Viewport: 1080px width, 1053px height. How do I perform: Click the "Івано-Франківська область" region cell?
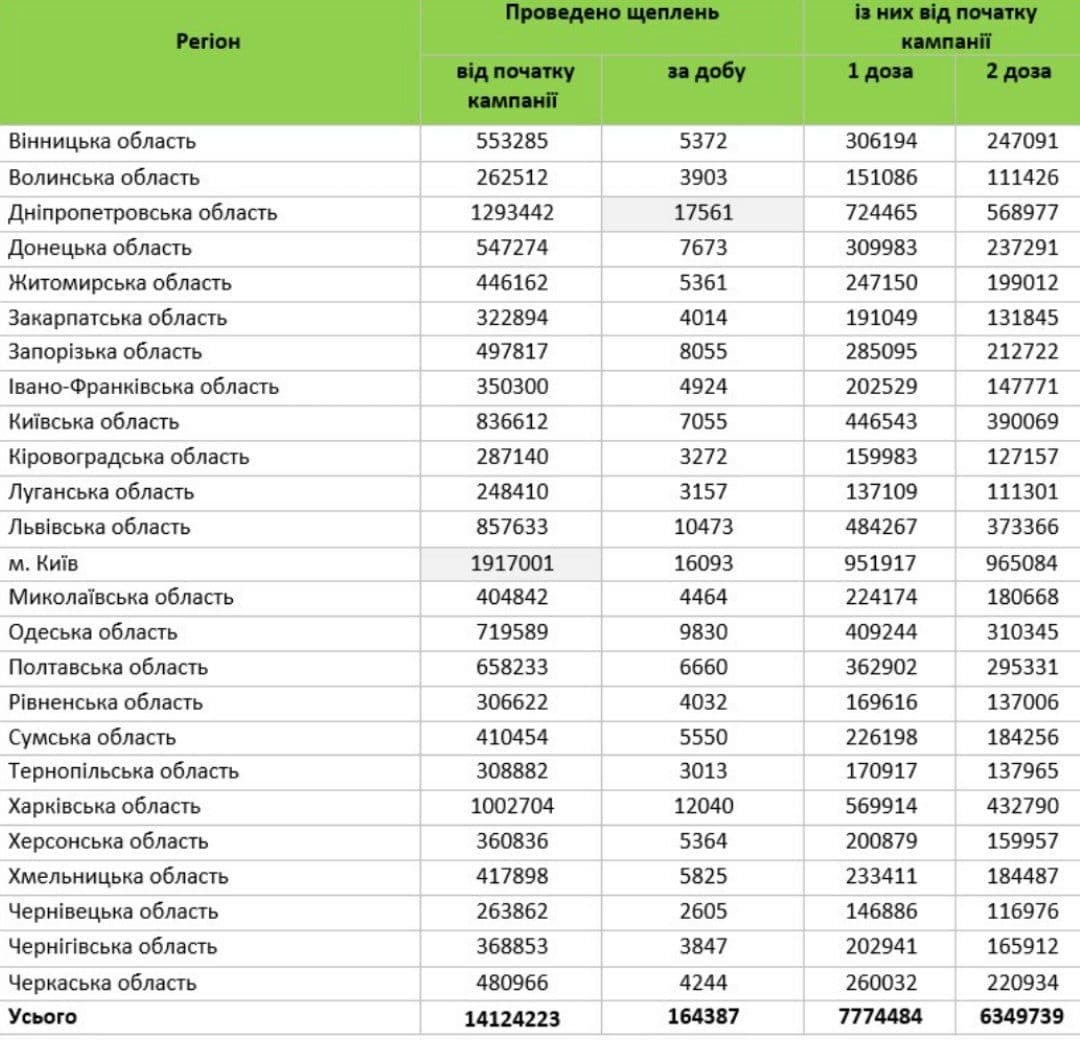click(x=143, y=387)
